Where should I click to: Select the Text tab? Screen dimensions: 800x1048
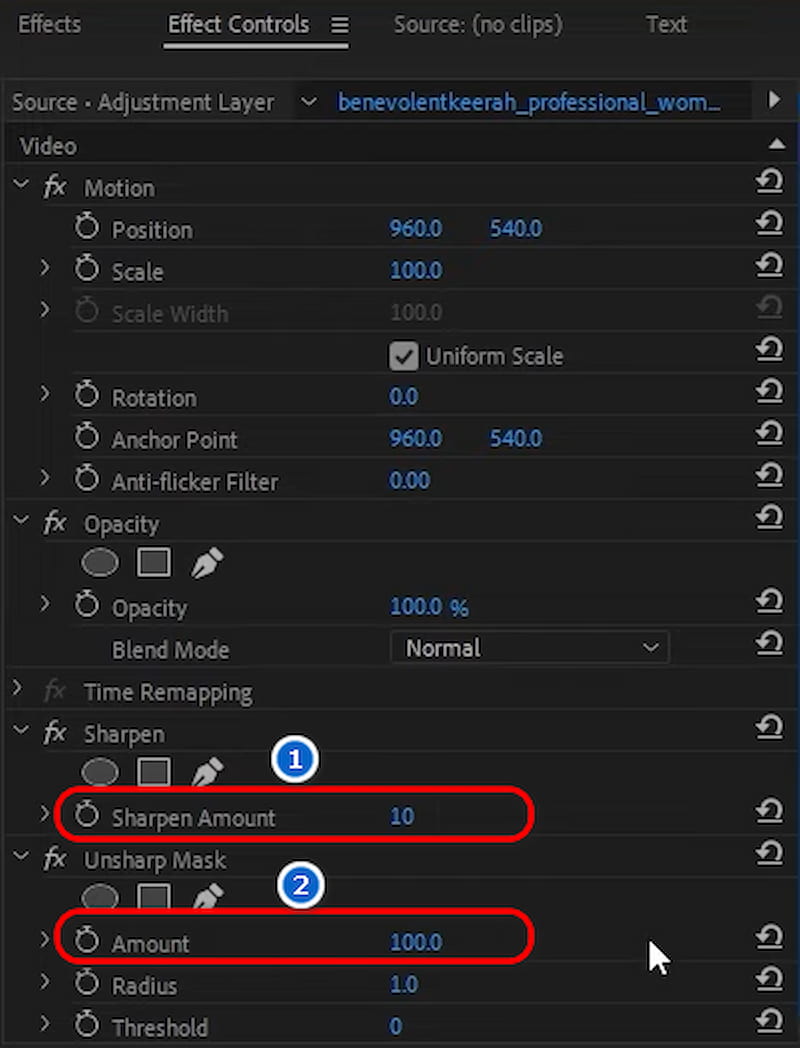pyautogui.click(x=666, y=24)
